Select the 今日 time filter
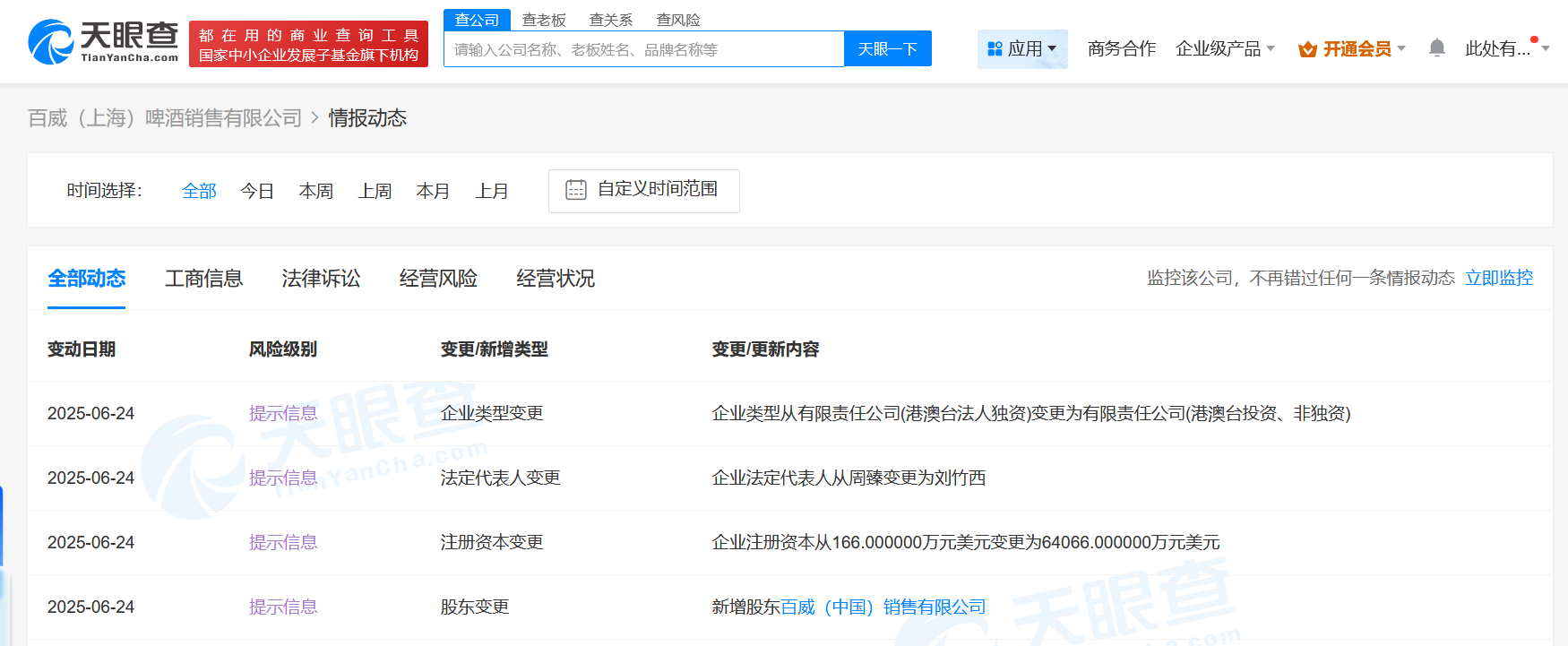The width and height of the screenshot is (1568, 646). click(x=257, y=191)
